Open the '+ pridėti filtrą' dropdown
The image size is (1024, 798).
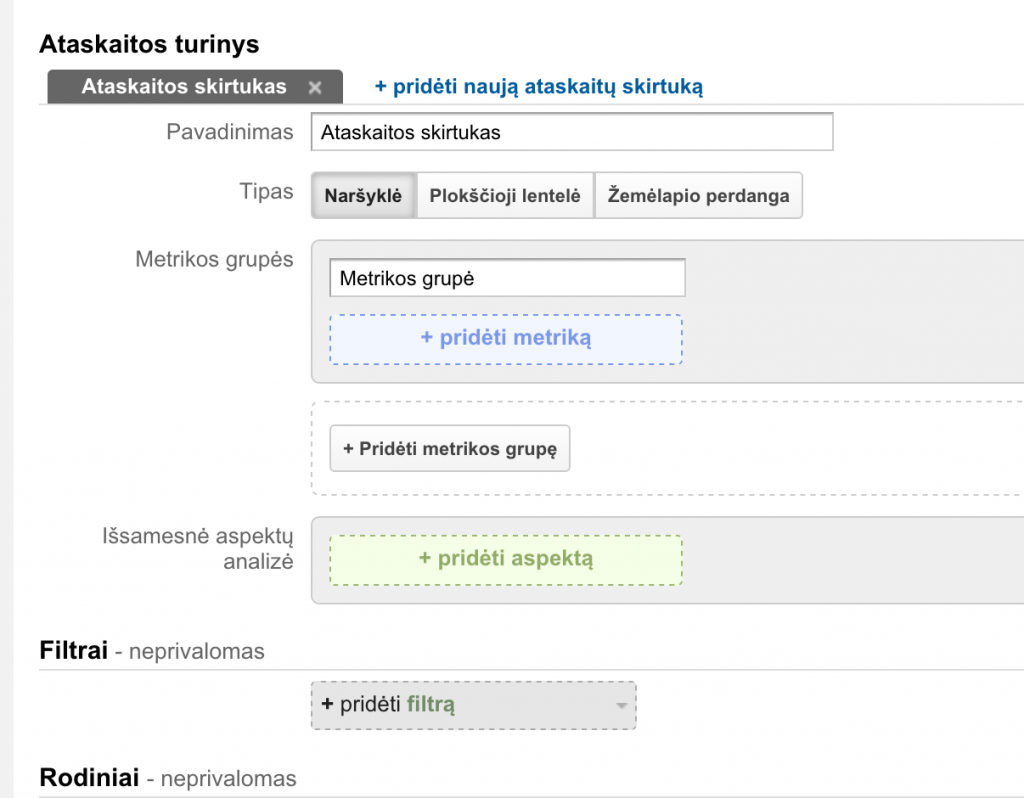click(x=460, y=705)
